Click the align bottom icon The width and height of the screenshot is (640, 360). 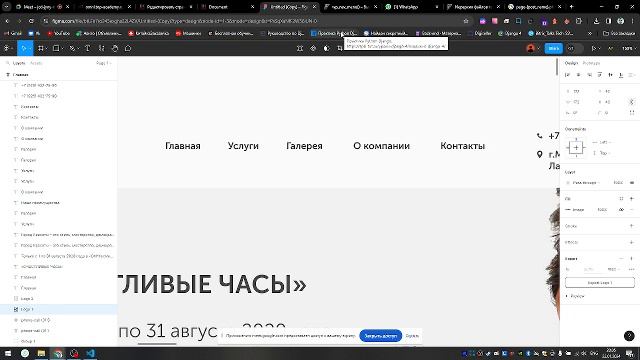click(621, 75)
